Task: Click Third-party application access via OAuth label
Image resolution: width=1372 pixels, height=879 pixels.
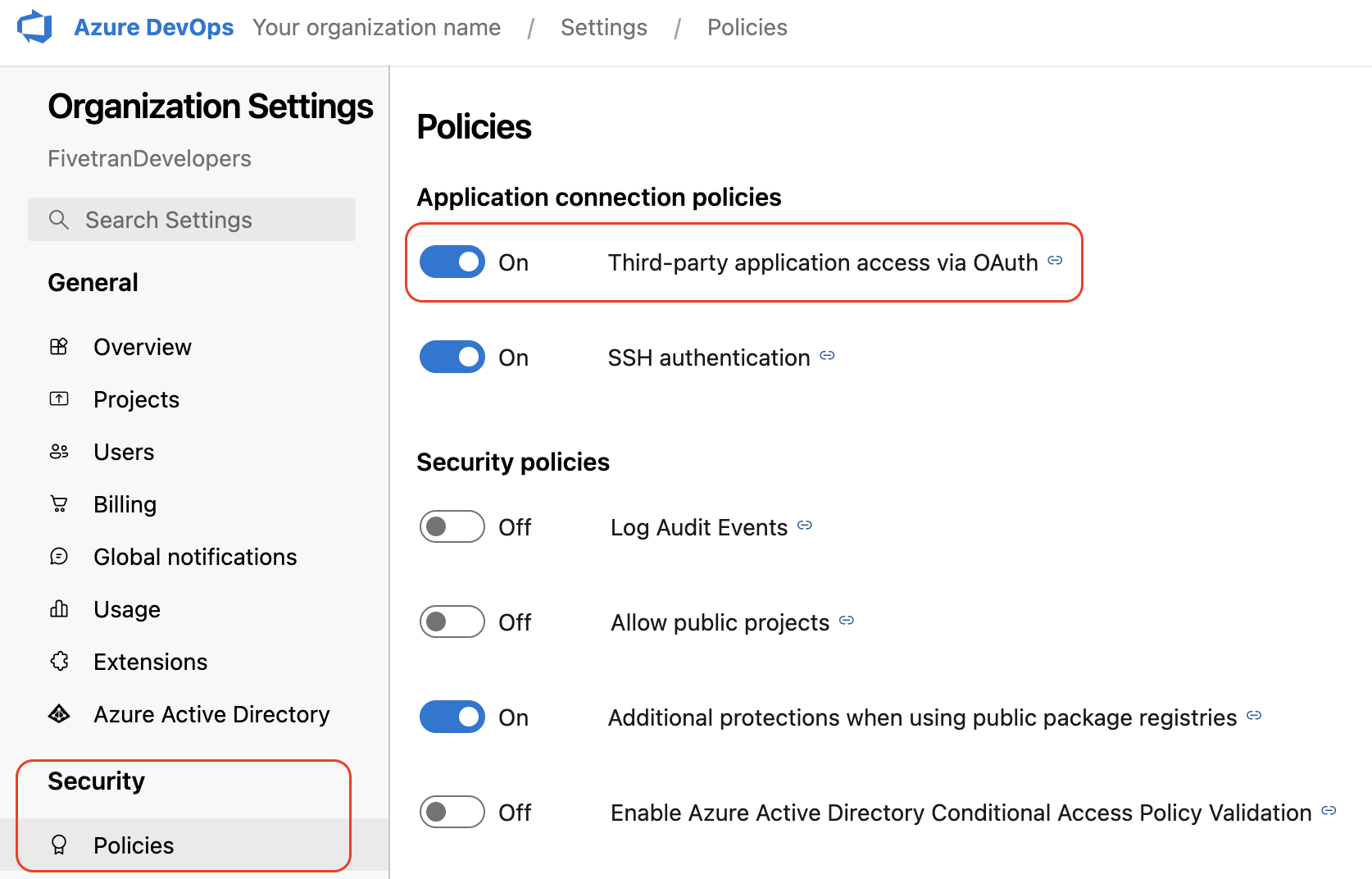Action: tap(823, 262)
